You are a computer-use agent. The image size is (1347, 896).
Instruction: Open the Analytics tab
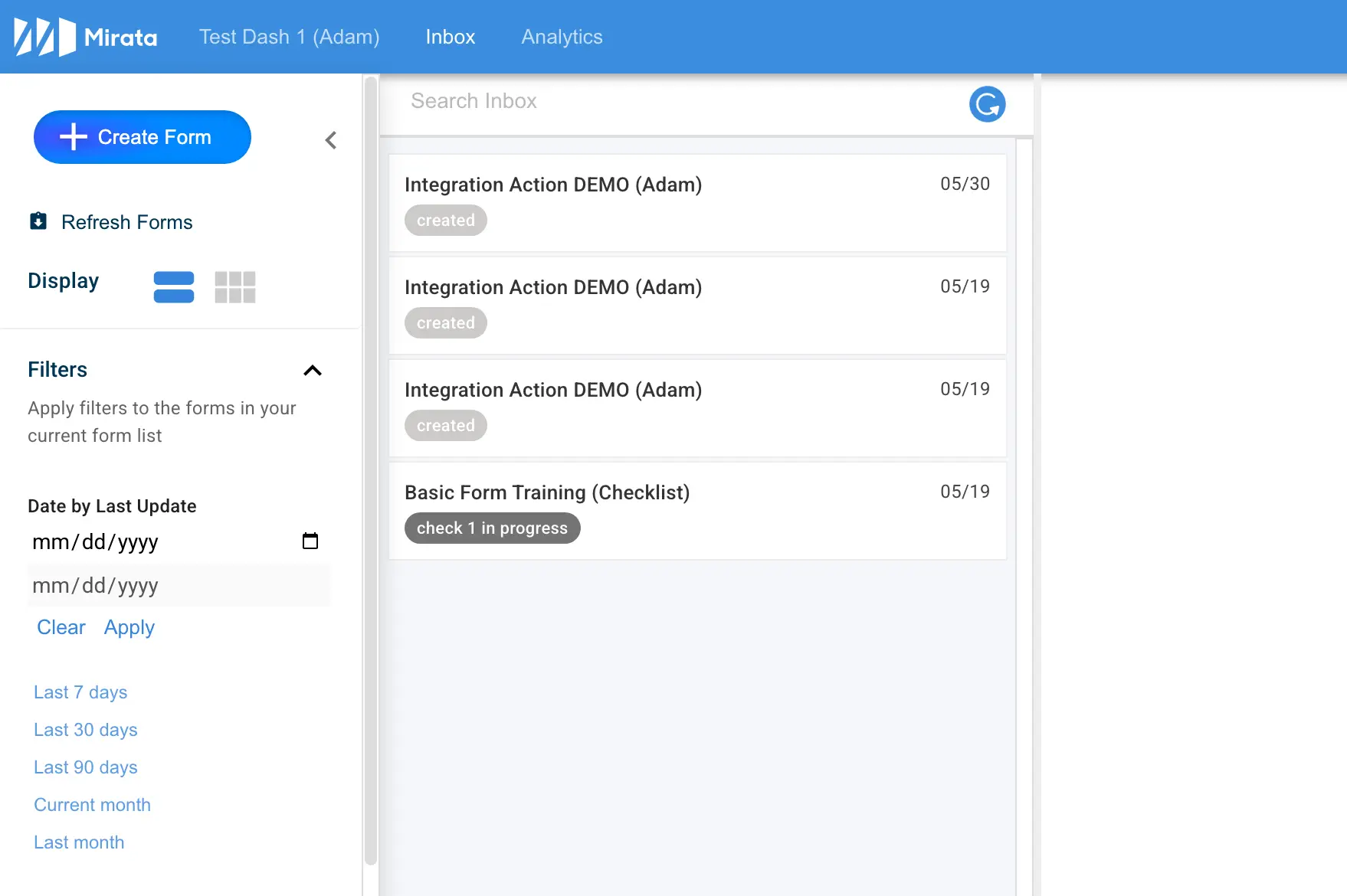point(562,37)
